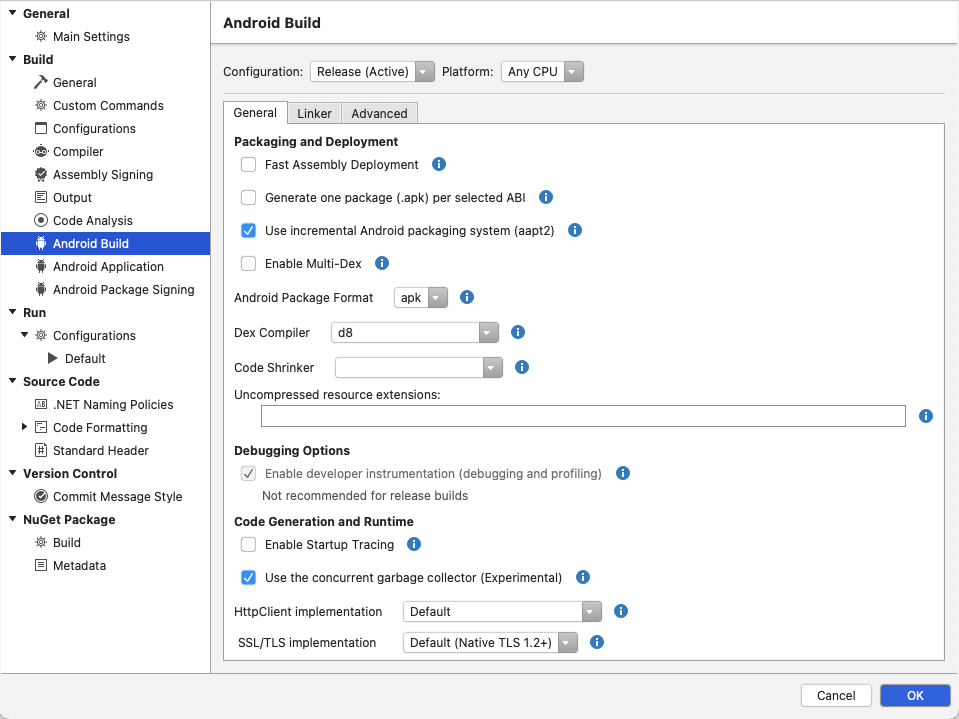Check Generate one package per selected ABI

[248, 197]
